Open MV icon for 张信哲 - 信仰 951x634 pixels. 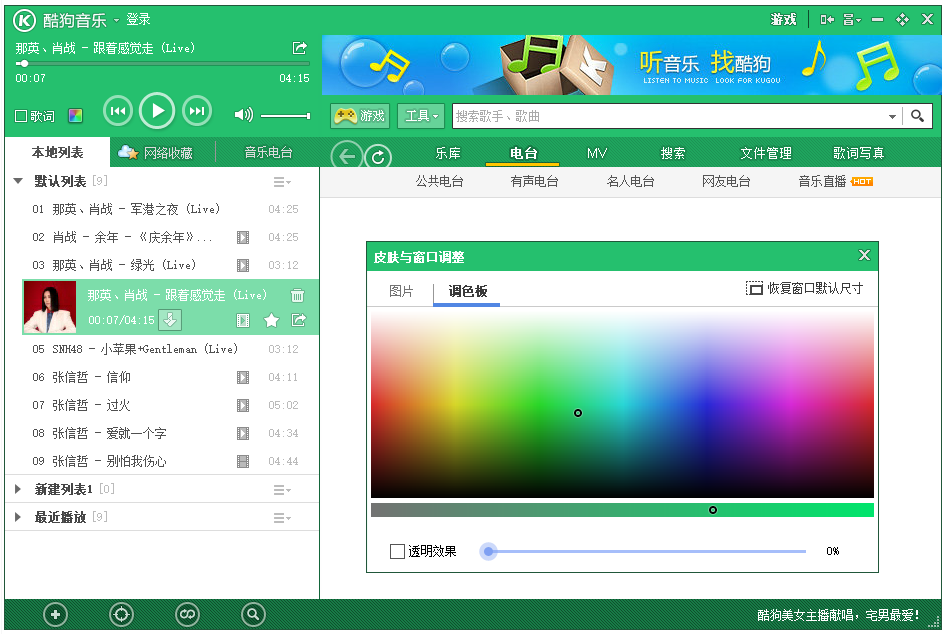(243, 377)
